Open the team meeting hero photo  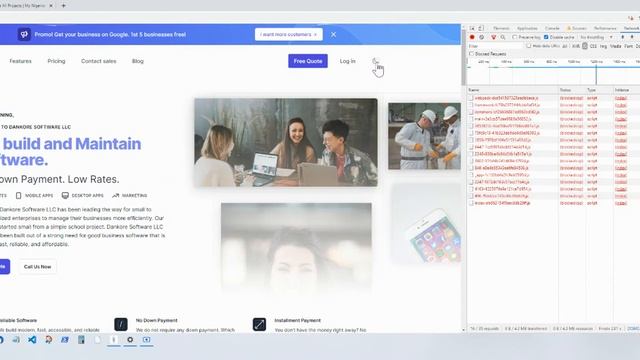tap(286, 142)
